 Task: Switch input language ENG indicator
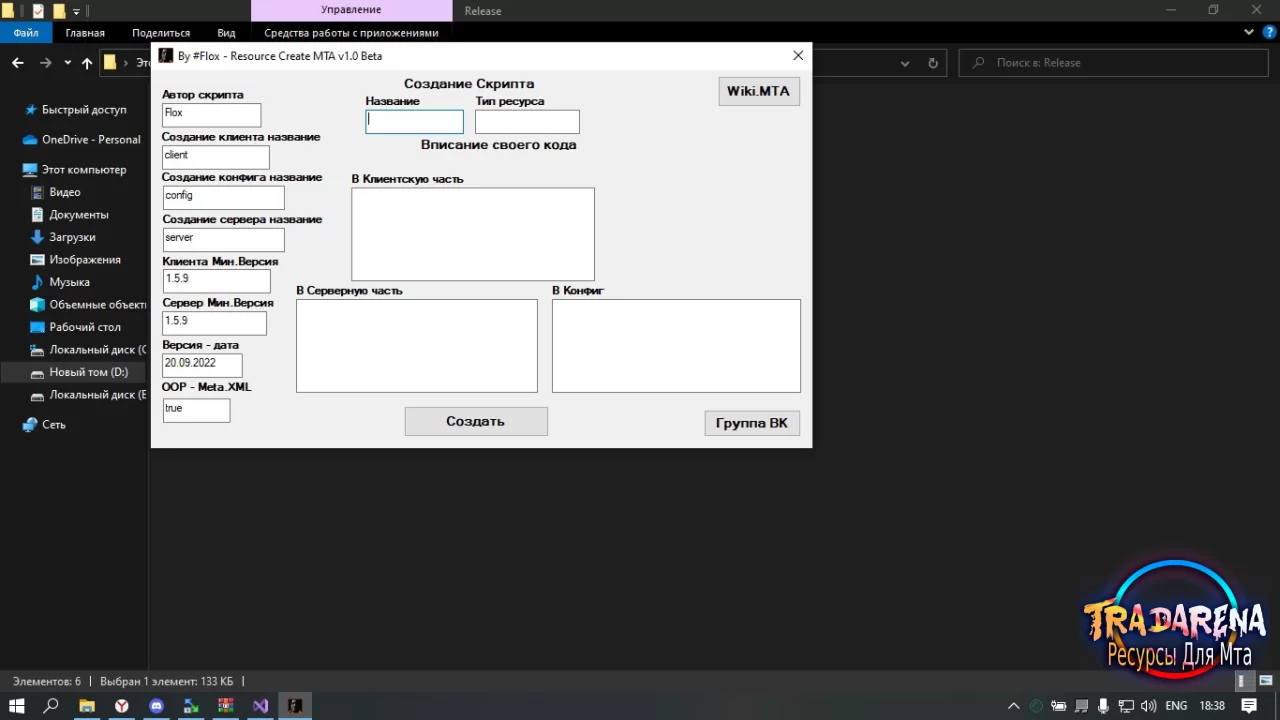(1176, 705)
